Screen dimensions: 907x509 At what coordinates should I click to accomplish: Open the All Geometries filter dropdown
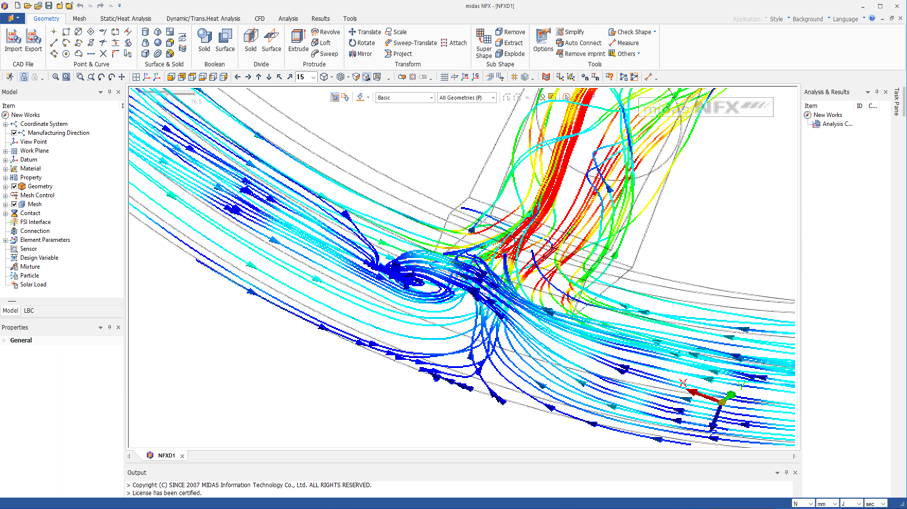(467, 98)
